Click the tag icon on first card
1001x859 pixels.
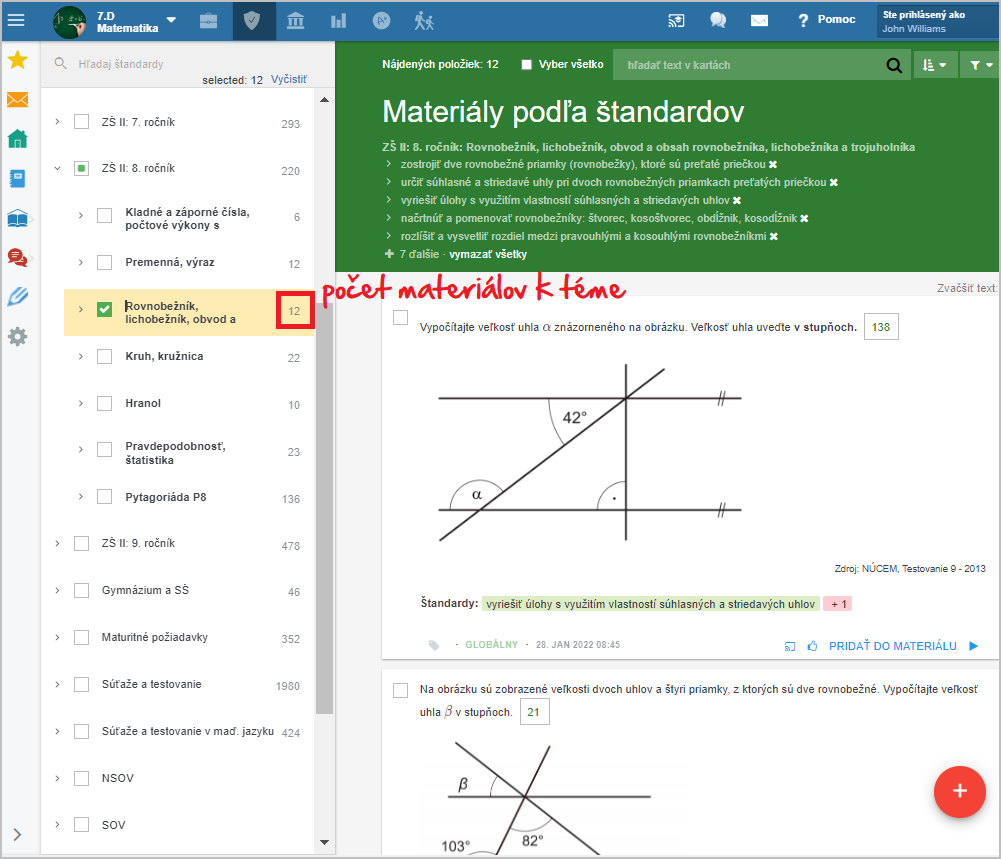click(x=434, y=645)
